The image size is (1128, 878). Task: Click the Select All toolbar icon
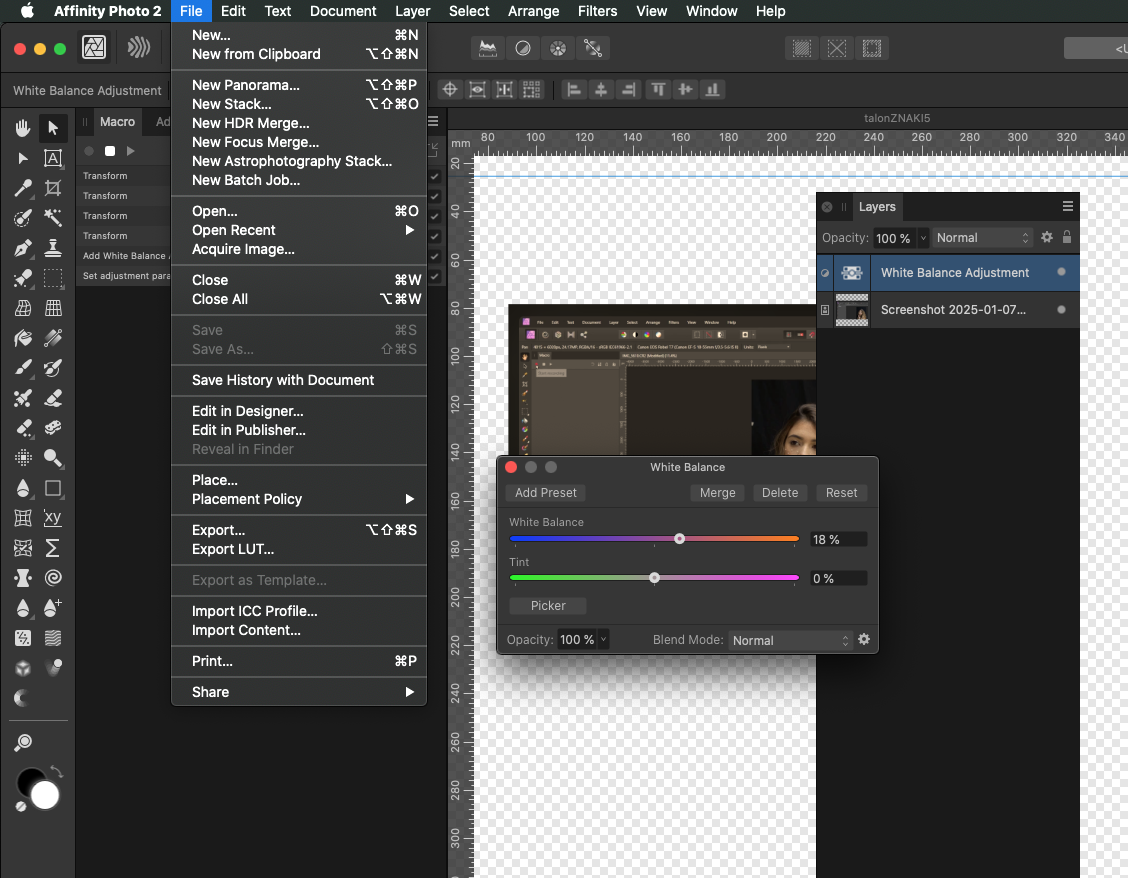(x=801, y=48)
